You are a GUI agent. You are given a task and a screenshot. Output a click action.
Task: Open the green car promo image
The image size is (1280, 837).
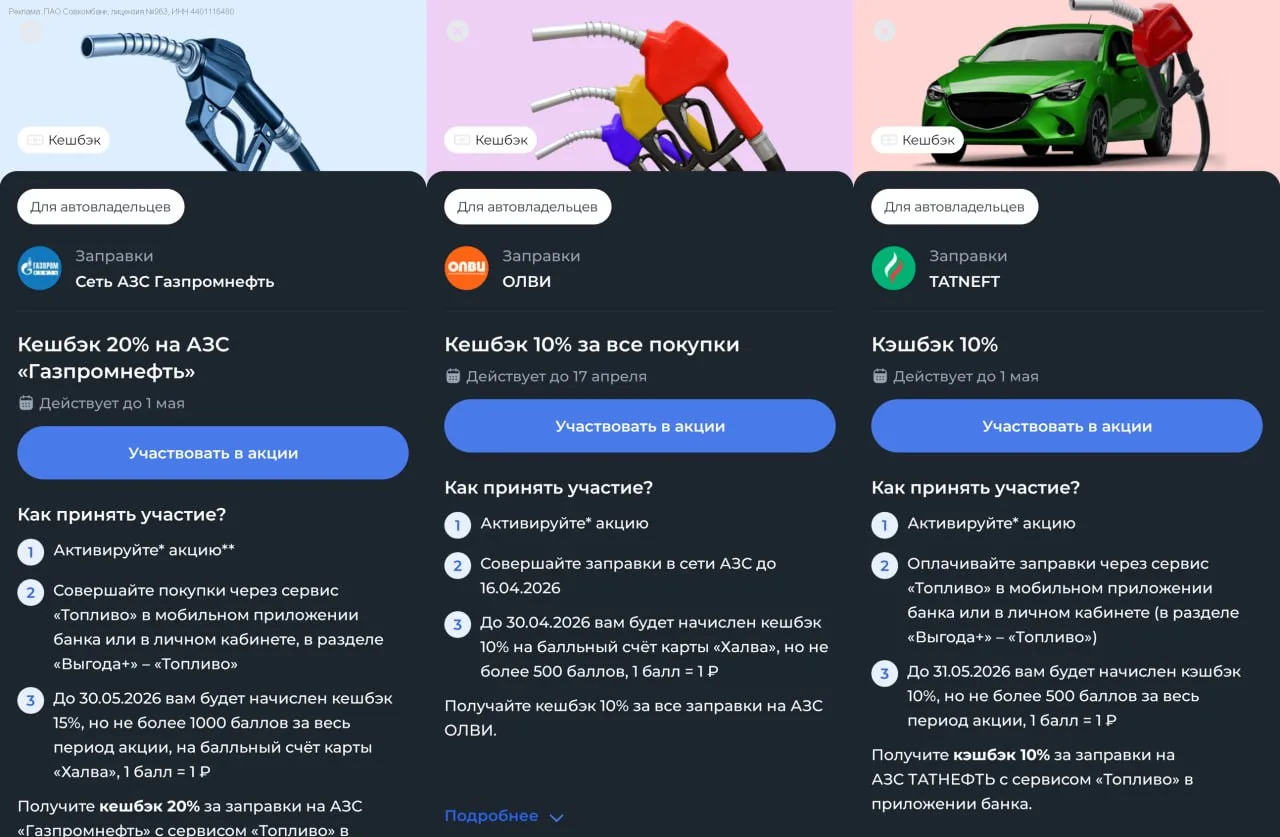[1067, 85]
